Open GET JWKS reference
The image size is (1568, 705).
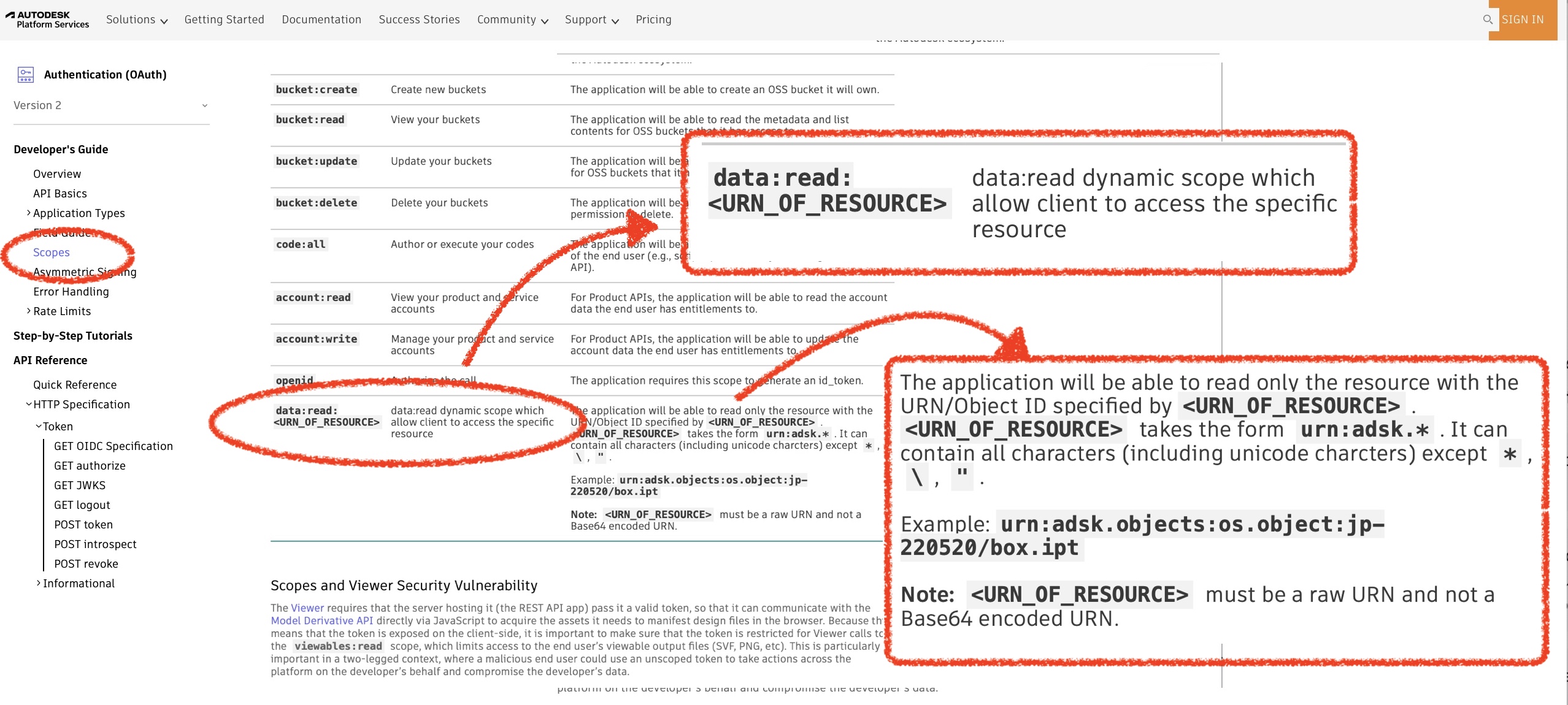[80, 486]
